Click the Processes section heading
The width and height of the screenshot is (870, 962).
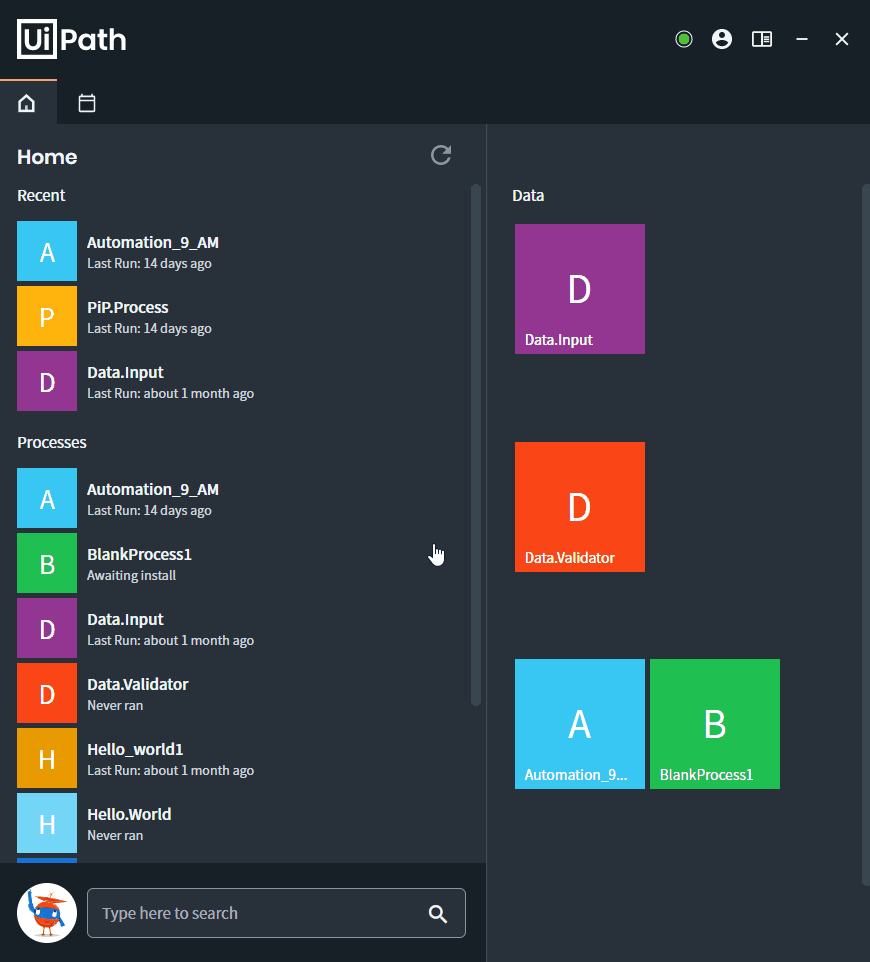[x=52, y=442]
